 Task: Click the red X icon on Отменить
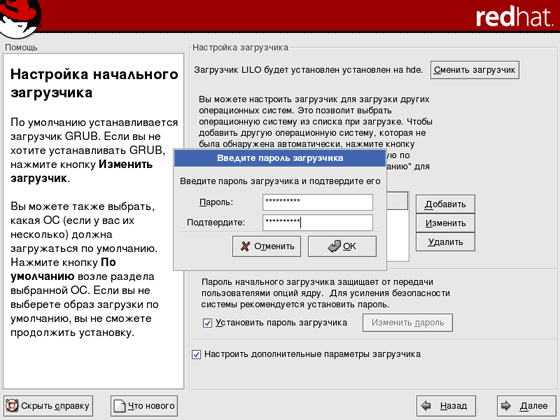(245, 246)
